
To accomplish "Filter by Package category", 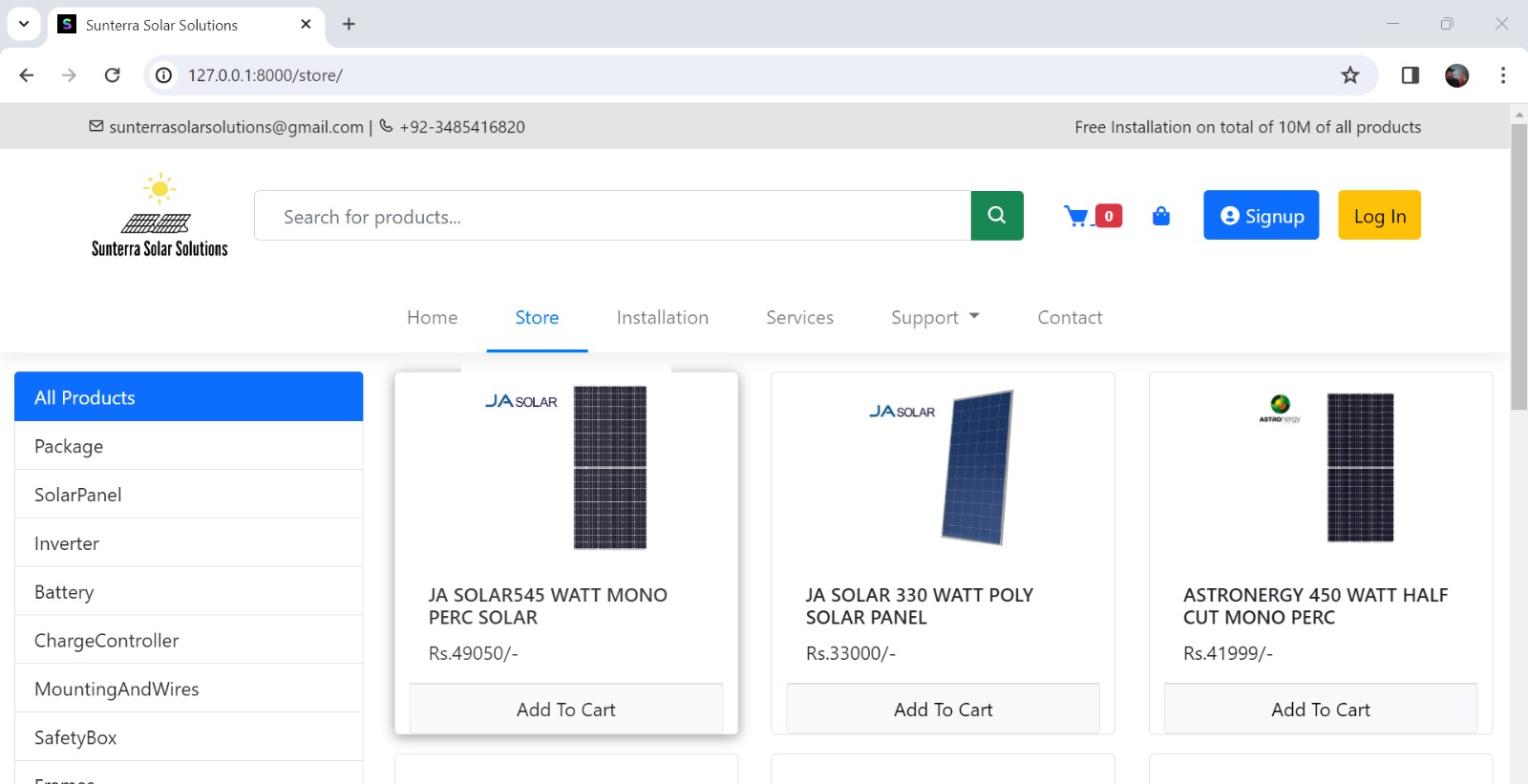I will [189, 445].
